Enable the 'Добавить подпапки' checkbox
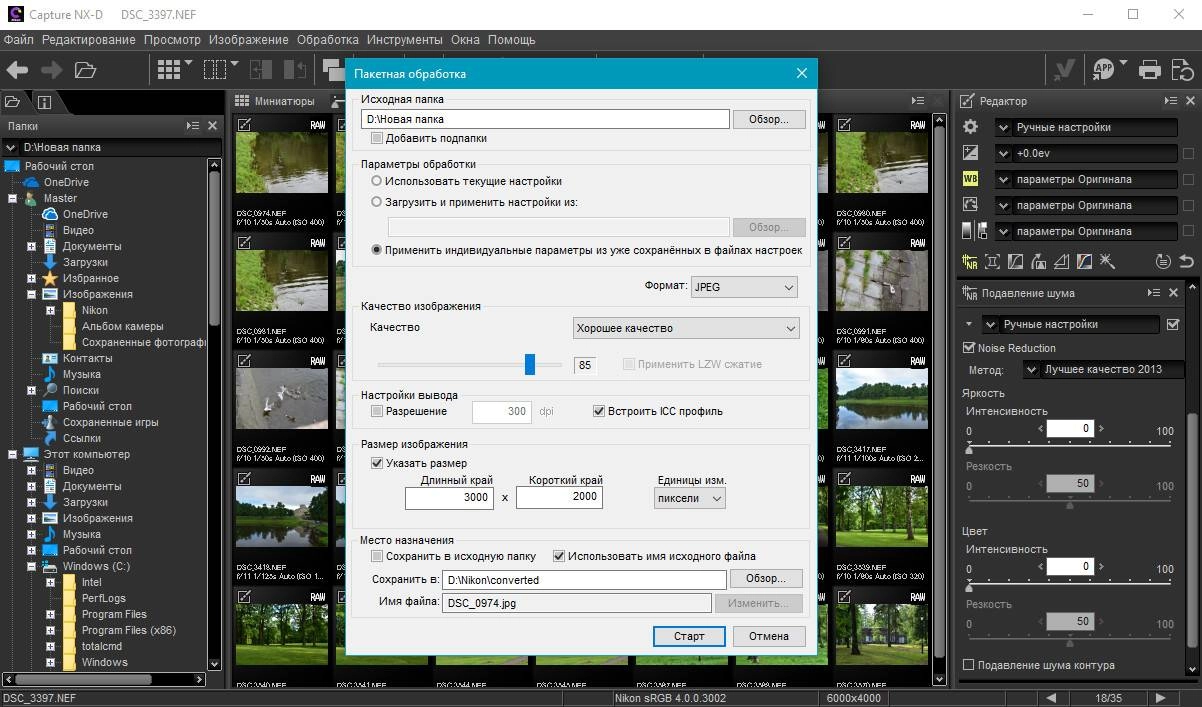1202x707 pixels. point(377,138)
